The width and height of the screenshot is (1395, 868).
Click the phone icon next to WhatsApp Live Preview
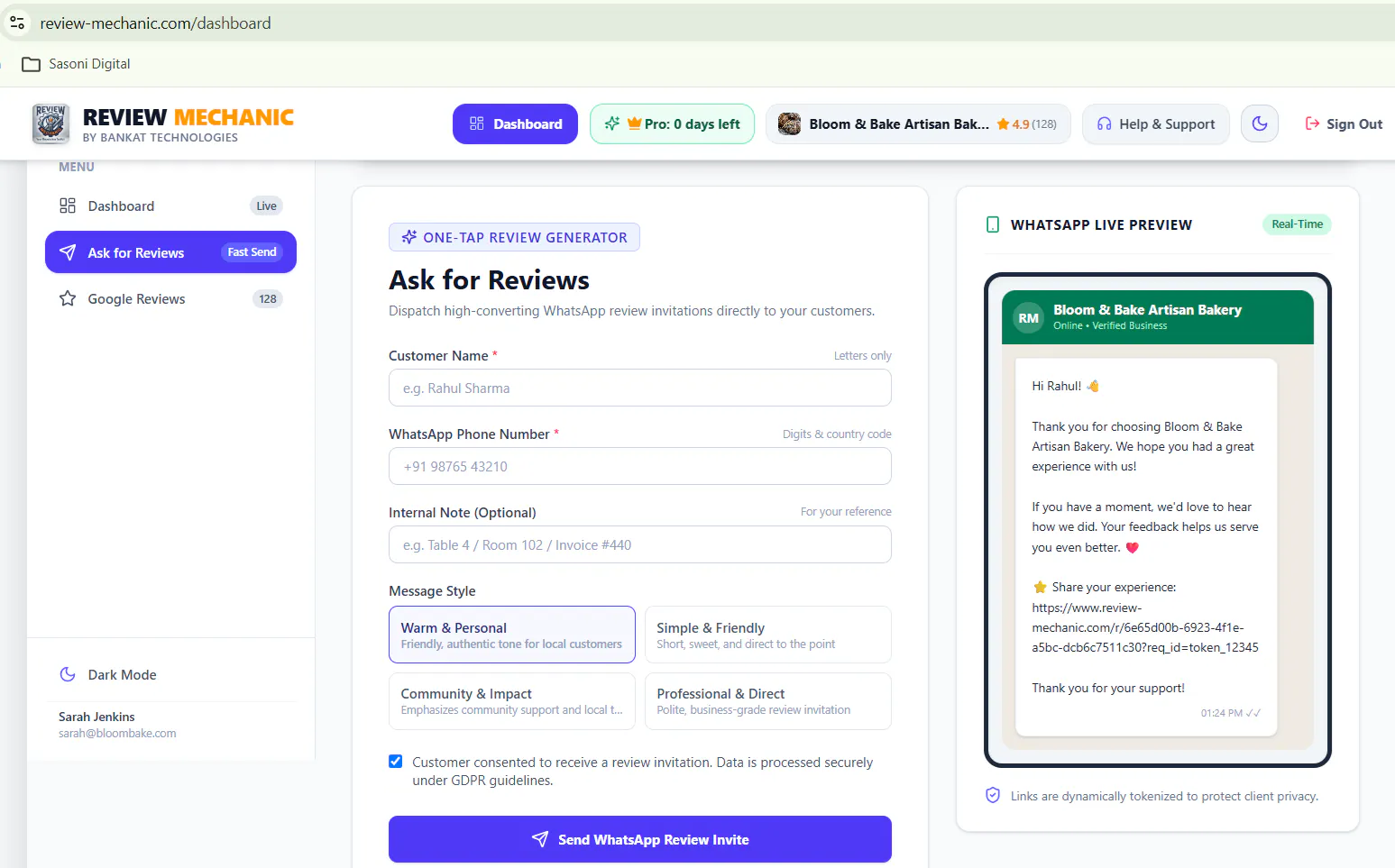993,224
